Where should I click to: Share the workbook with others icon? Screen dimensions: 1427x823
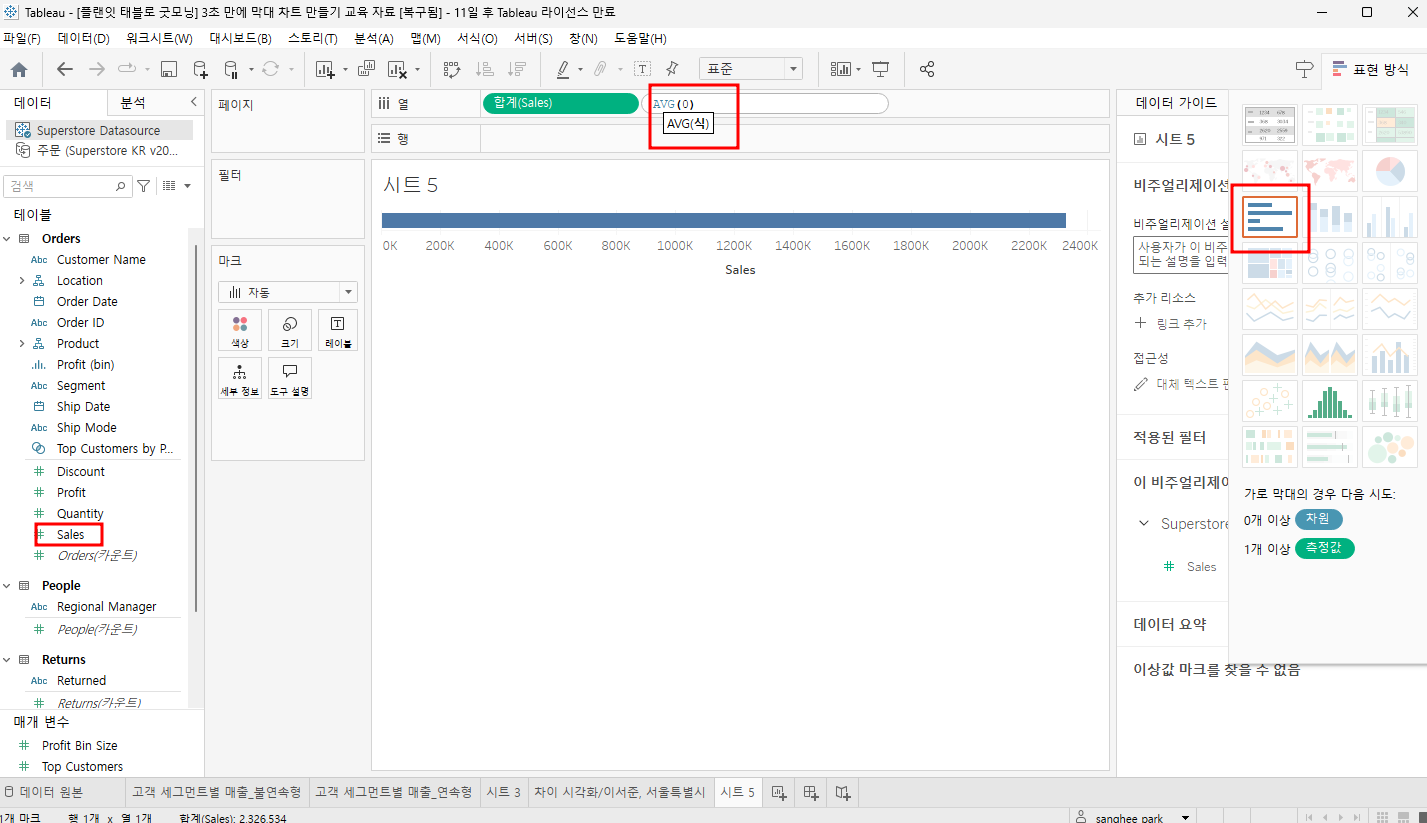[x=927, y=69]
